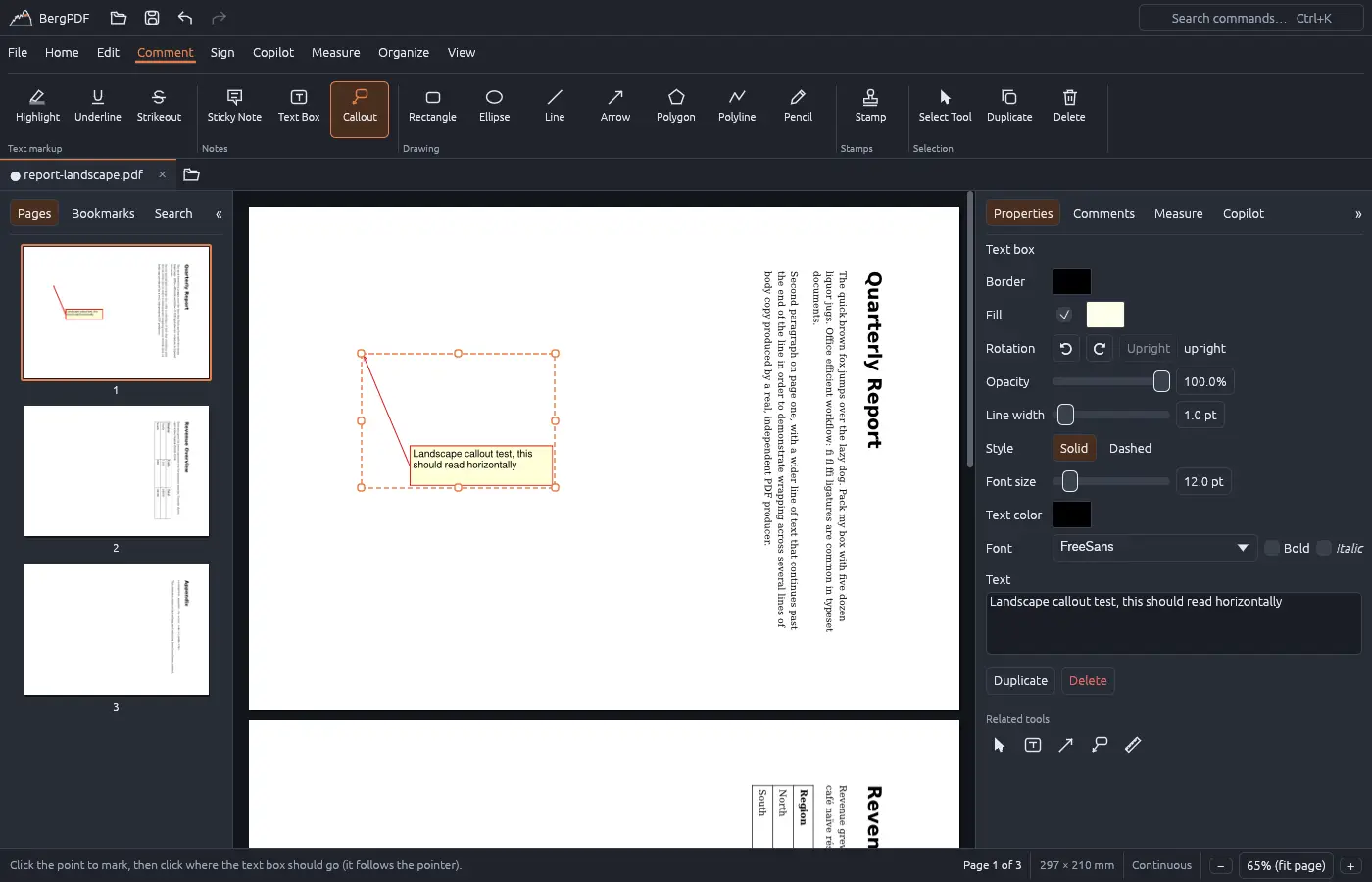Click the save icon in the title bar
The image size is (1372, 882).
(152, 18)
